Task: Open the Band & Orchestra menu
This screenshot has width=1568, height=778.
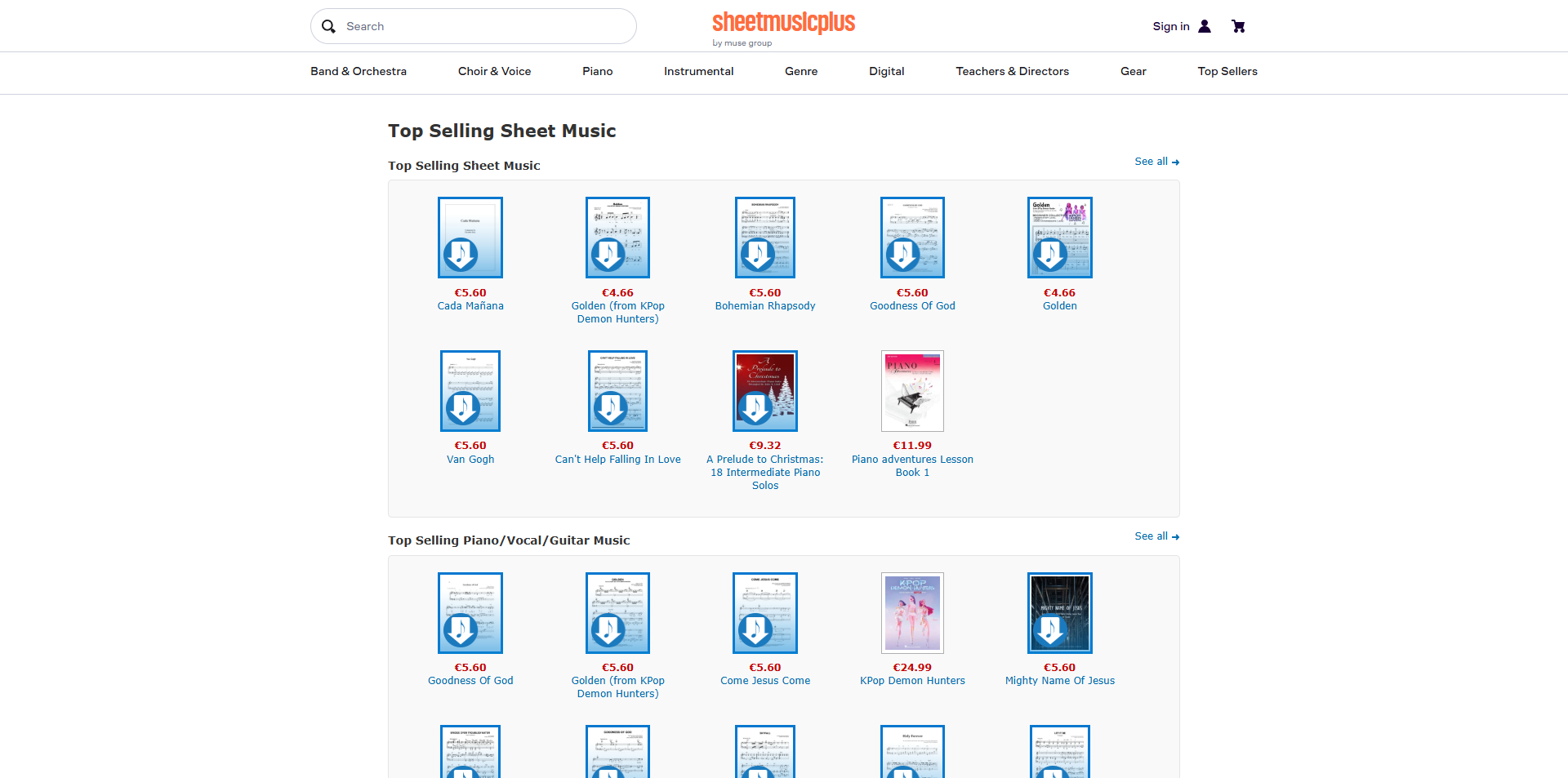Action: pos(359,71)
